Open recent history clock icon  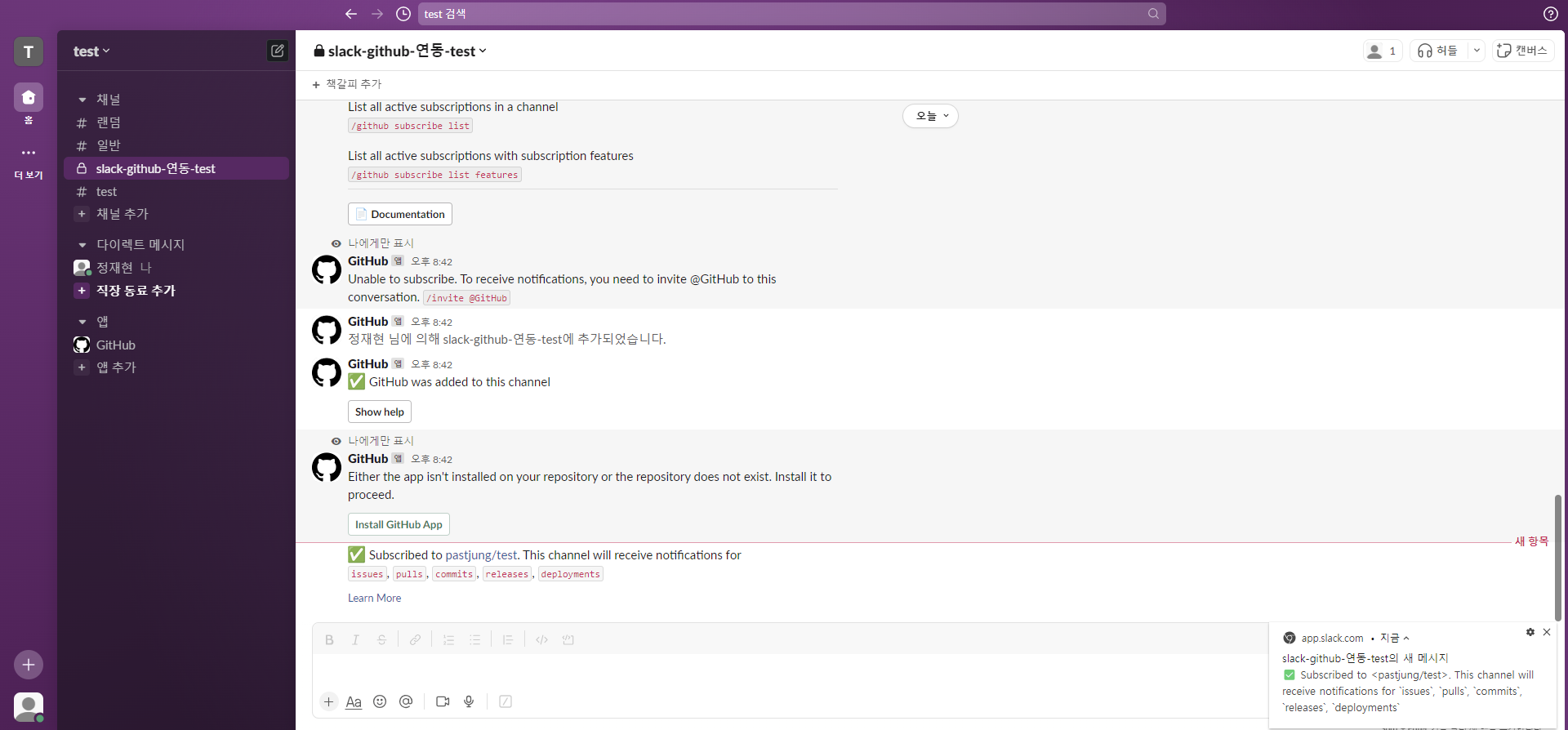[x=403, y=14]
